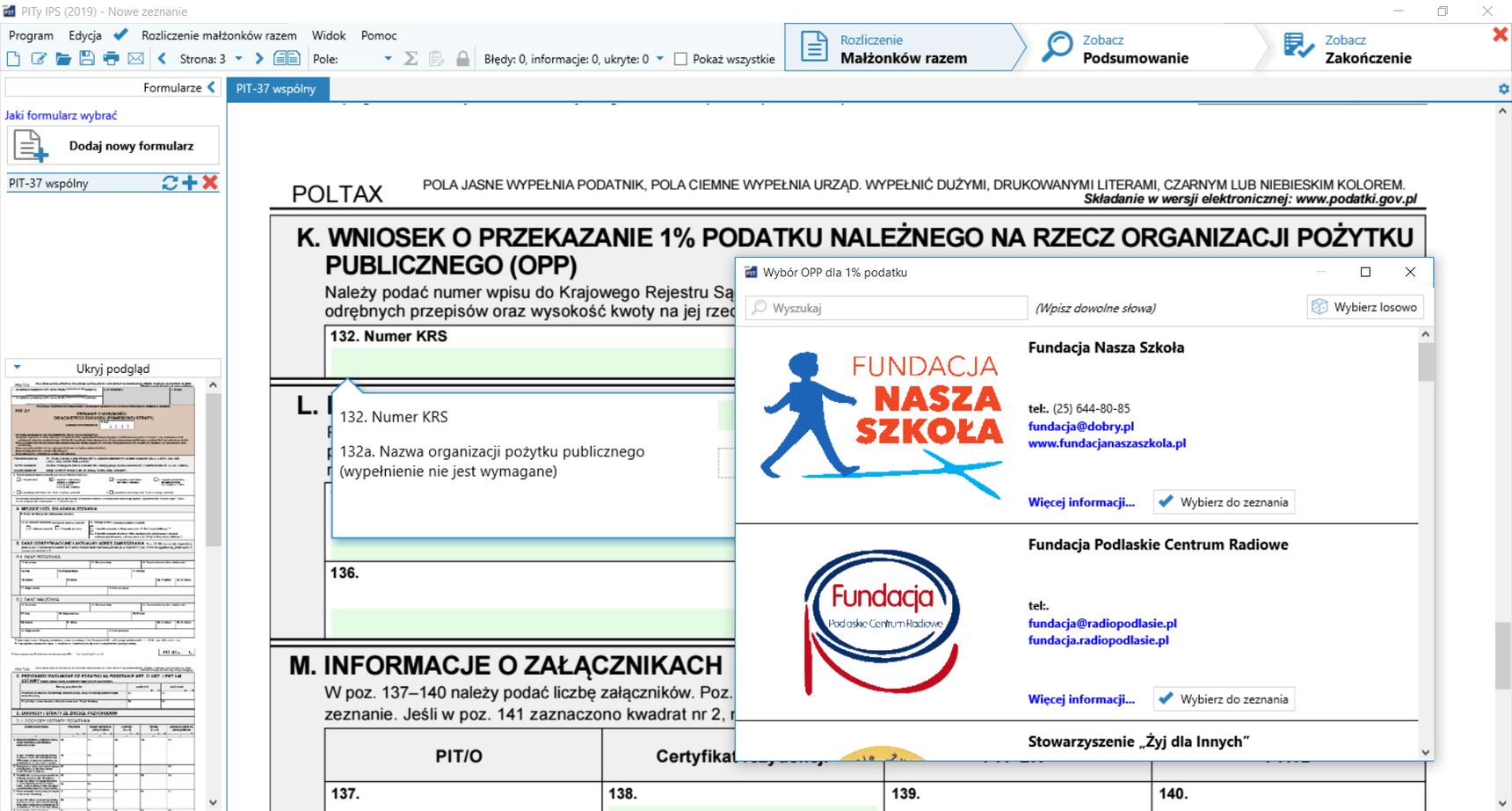Click Fundacja Podlaskie Centrum Radiowe logo

(882, 622)
